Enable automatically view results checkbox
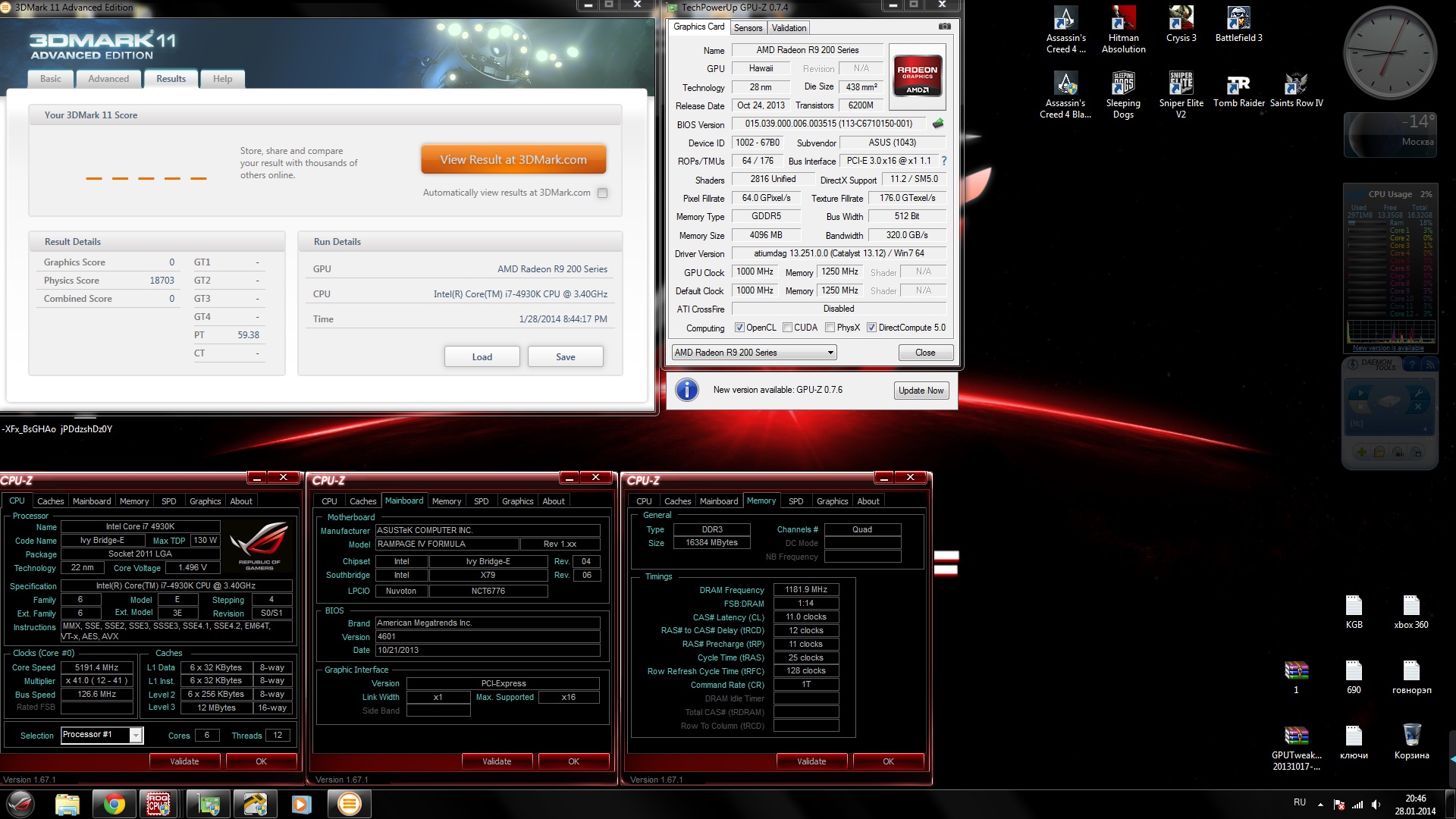 (x=603, y=193)
